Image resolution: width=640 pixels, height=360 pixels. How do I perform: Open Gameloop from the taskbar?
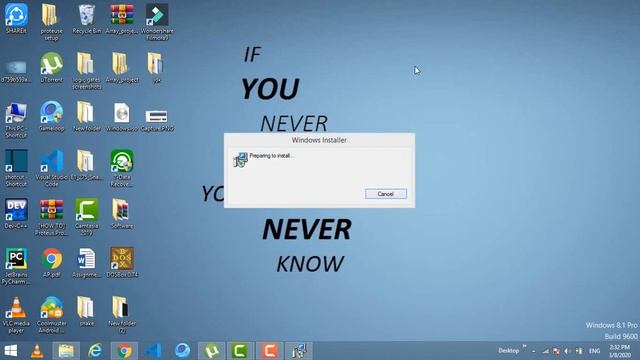pos(182,351)
